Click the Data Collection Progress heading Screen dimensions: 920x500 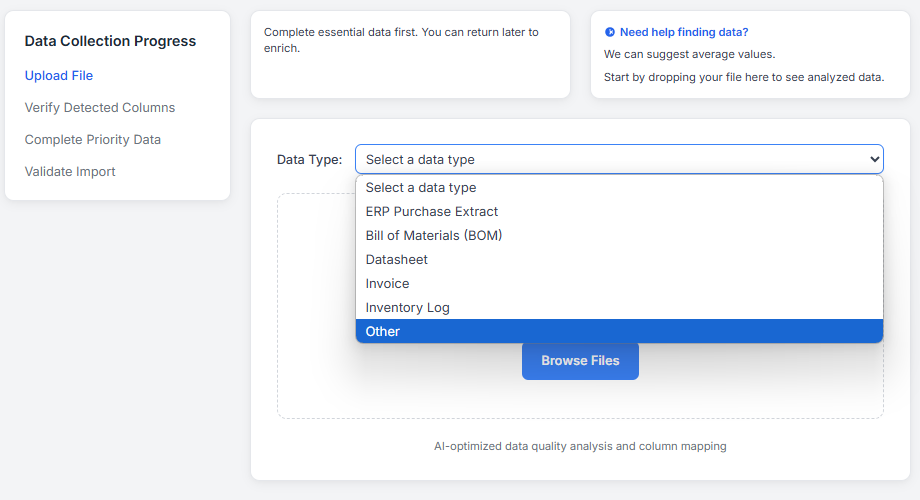pyautogui.click(x=110, y=41)
